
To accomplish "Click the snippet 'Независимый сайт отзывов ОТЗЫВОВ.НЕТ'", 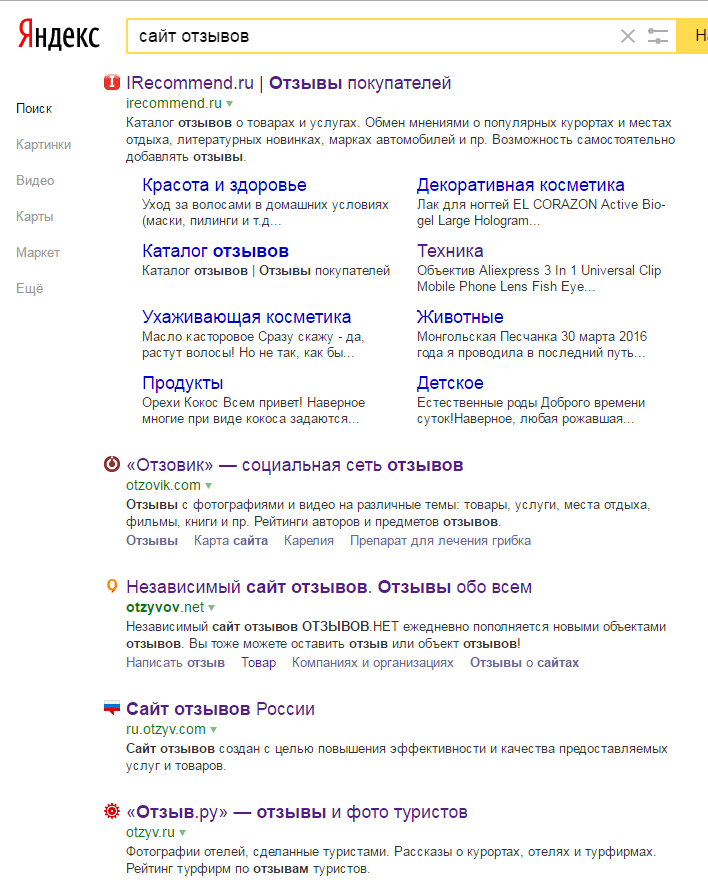I will [396, 635].
